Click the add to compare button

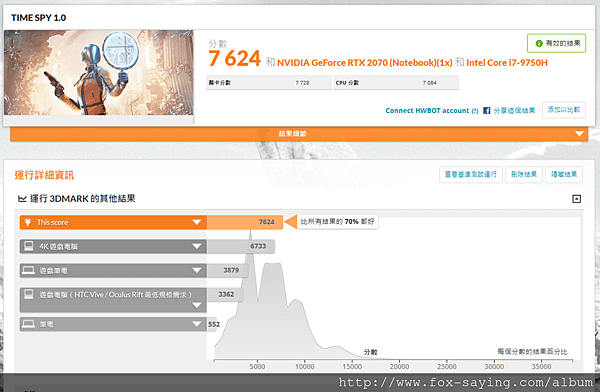coord(564,110)
